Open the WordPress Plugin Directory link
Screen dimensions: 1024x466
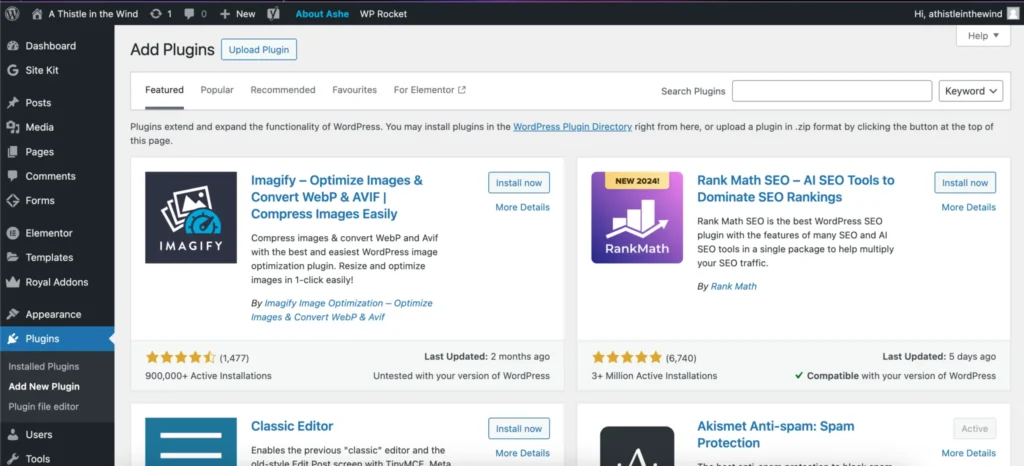[x=572, y=127]
